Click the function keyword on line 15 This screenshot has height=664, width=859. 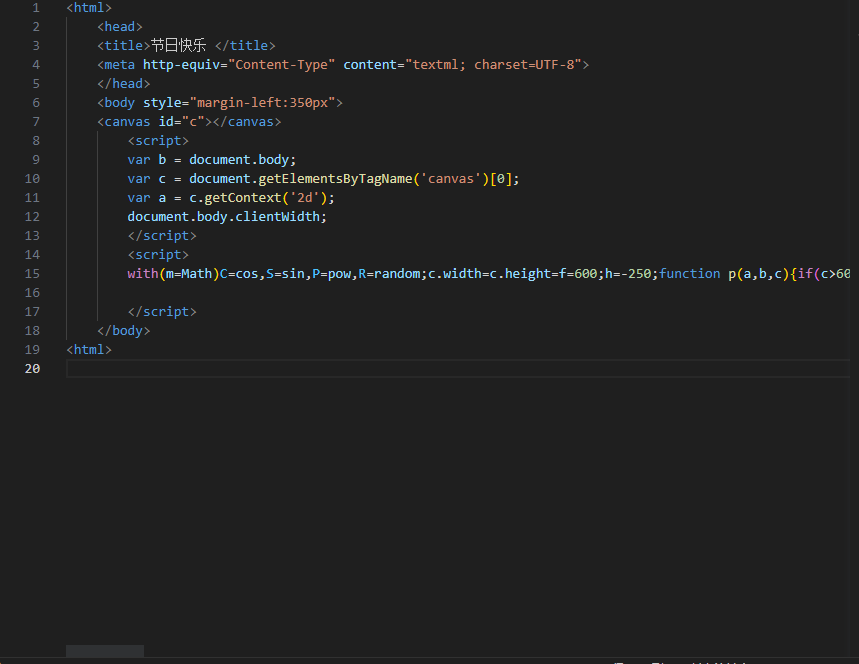click(689, 274)
